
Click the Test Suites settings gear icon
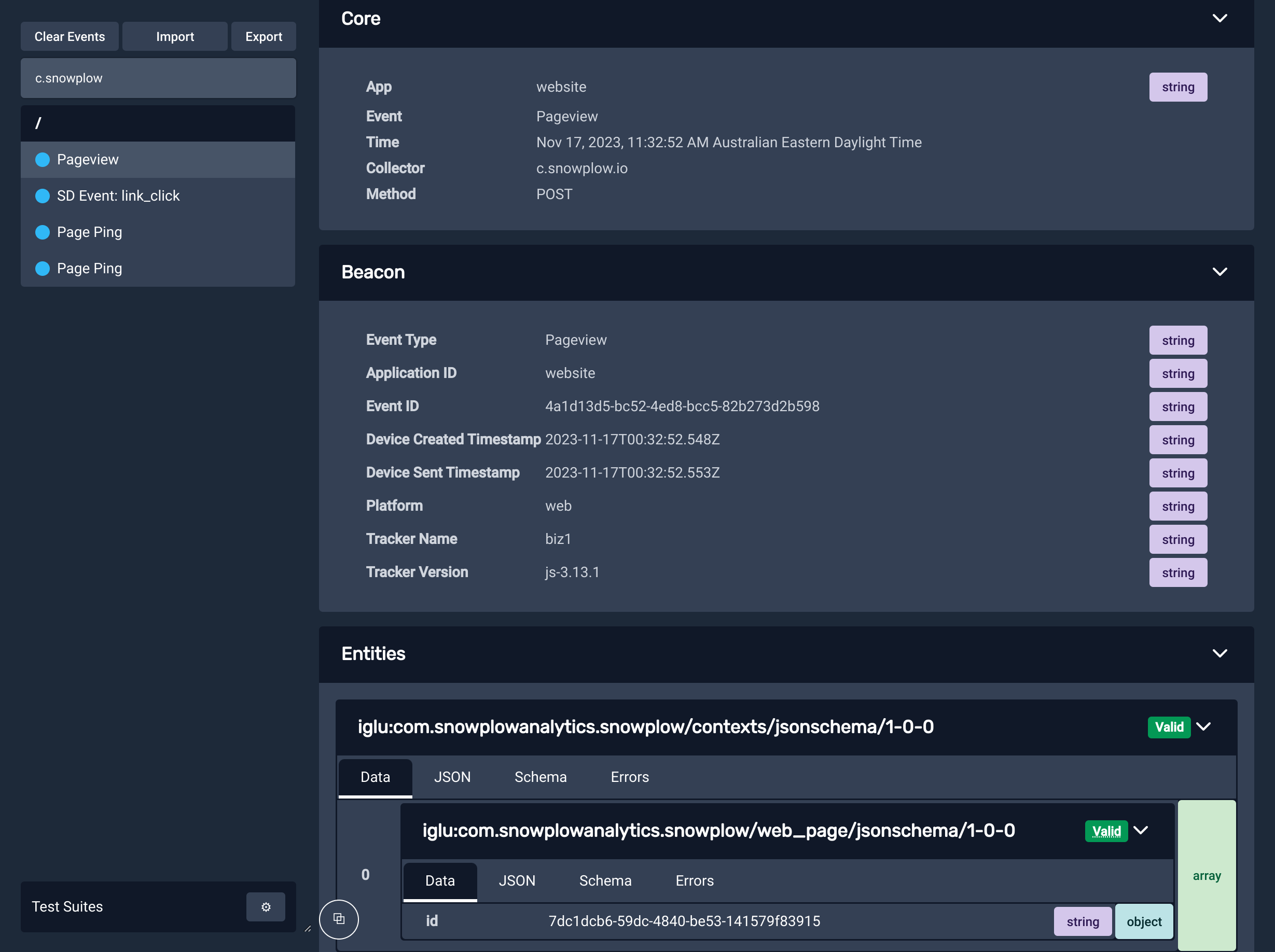tap(265, 906)
